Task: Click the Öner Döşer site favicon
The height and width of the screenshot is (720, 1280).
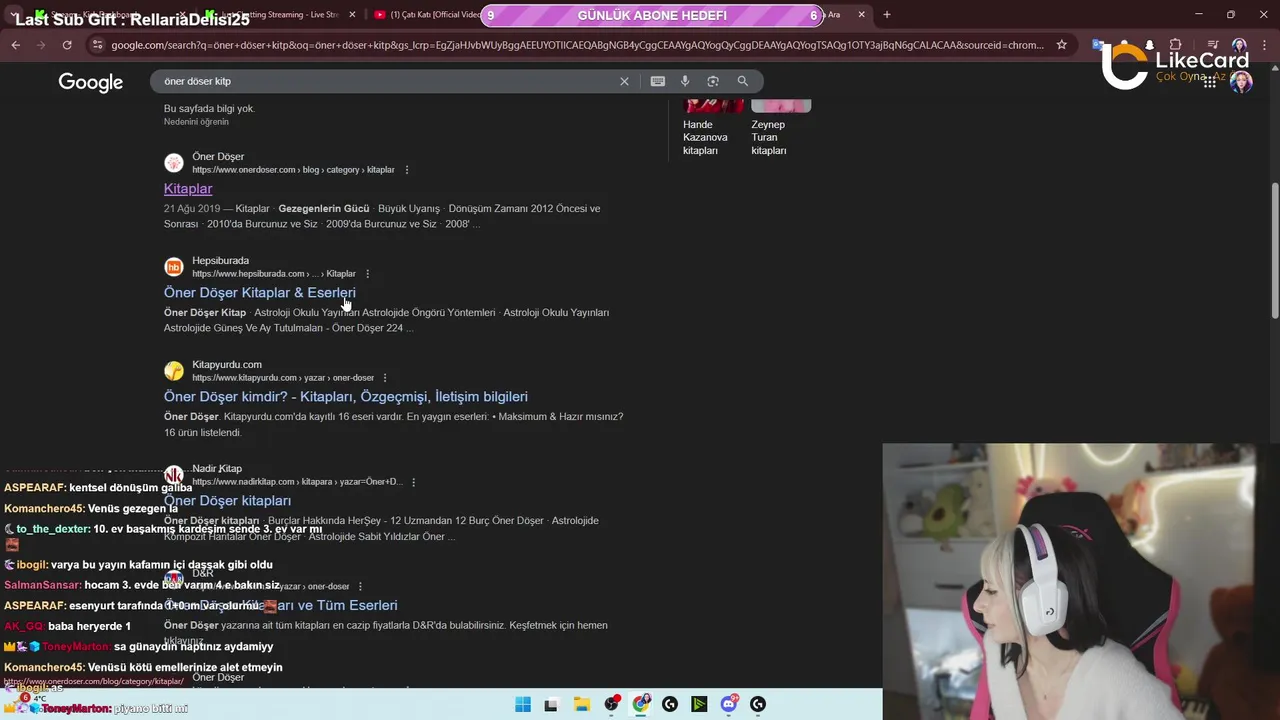Action: (174, 163)
